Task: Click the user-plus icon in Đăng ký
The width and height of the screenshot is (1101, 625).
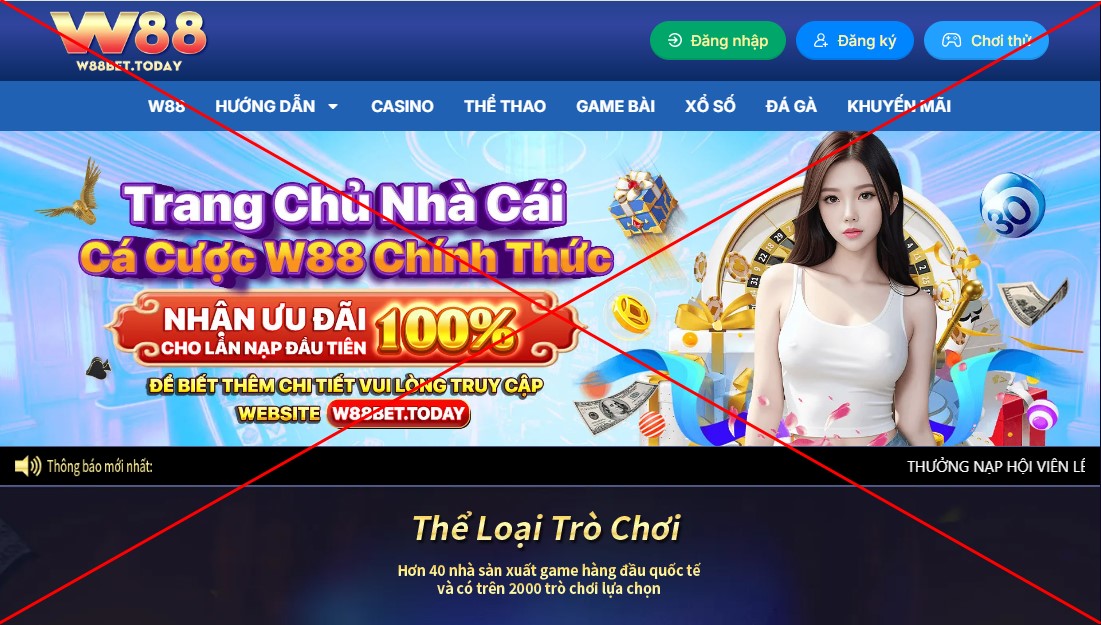Action: click(x=820, y=41)
